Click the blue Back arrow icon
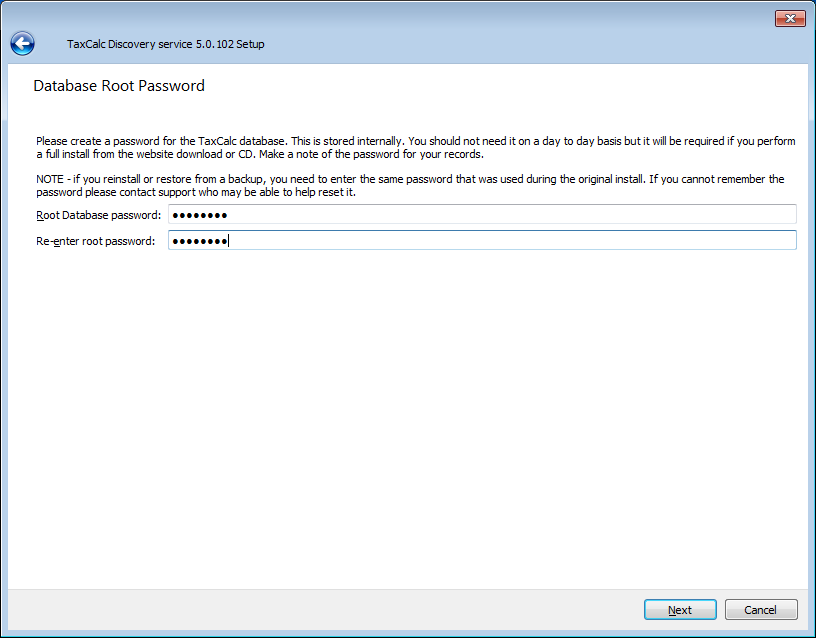Image resolution: width=816 pixels, height=638 pixels. 22,43
